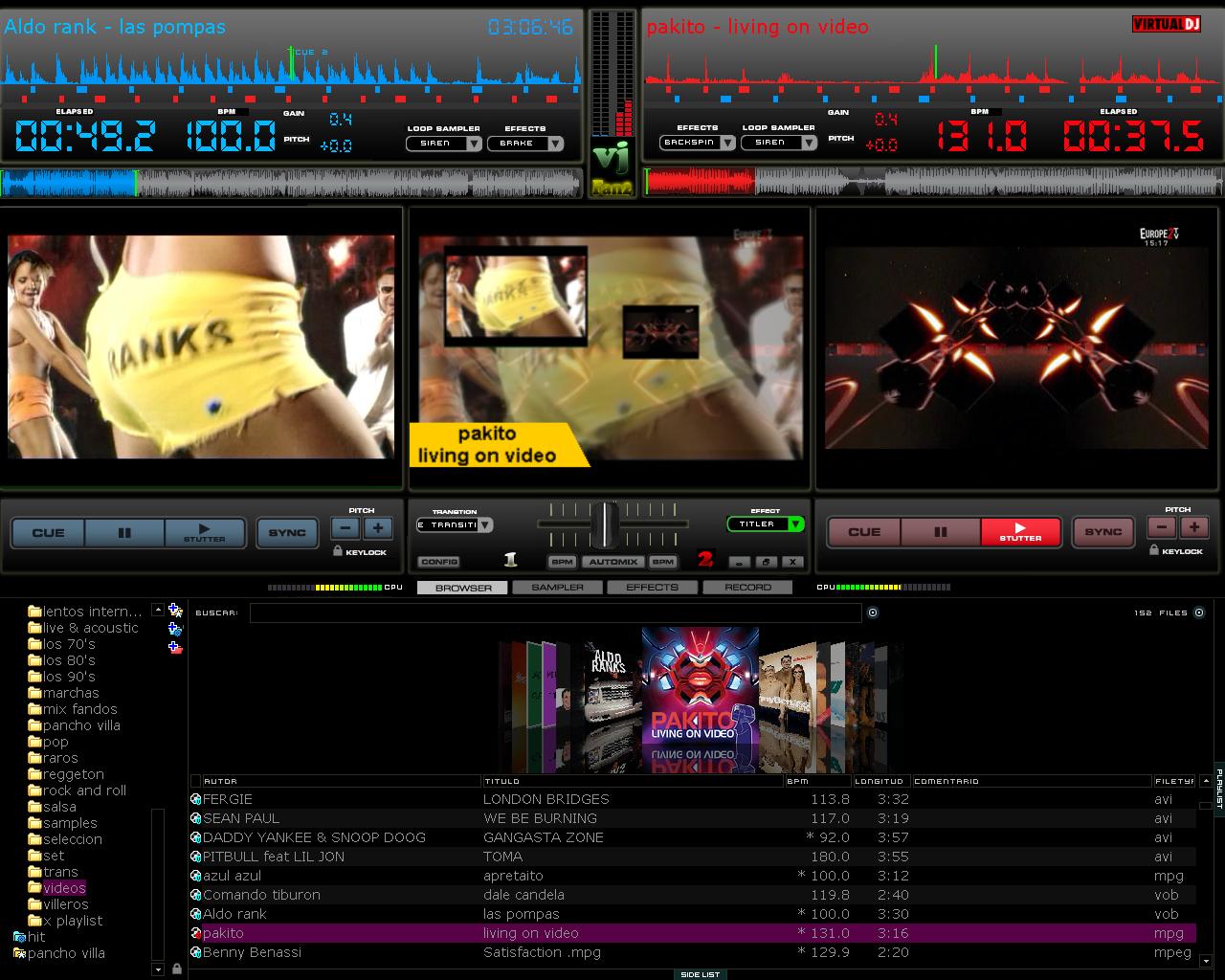Open the video Transition dropdown
The image size is (1225, 980).
point(455,524)
